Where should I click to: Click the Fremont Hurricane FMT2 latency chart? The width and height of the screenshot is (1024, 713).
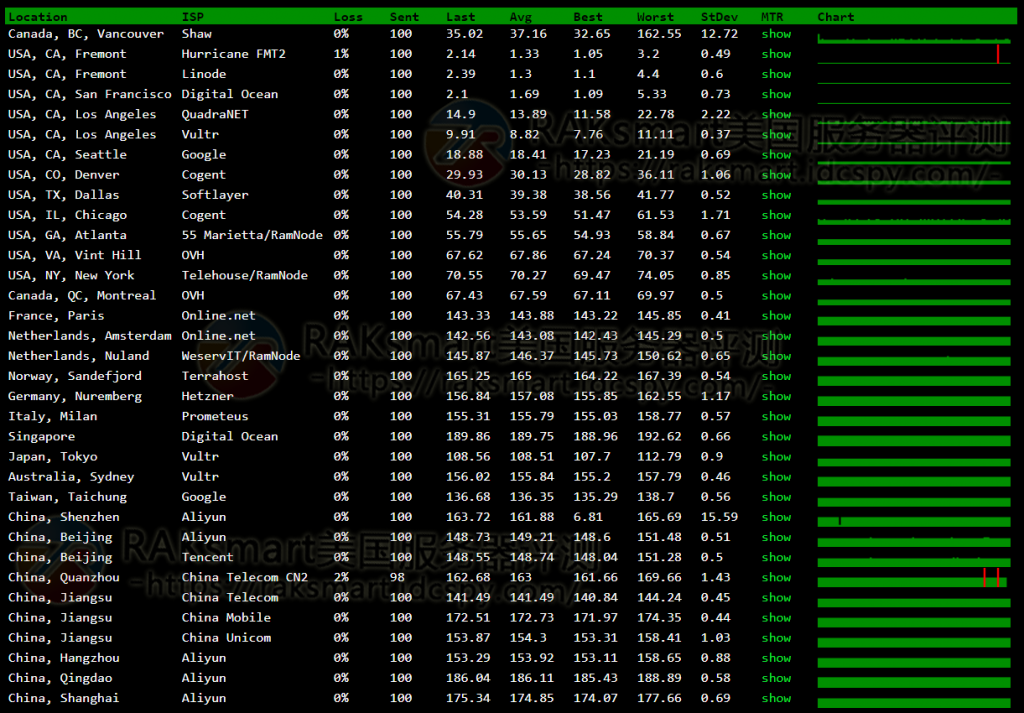[914, 54]
